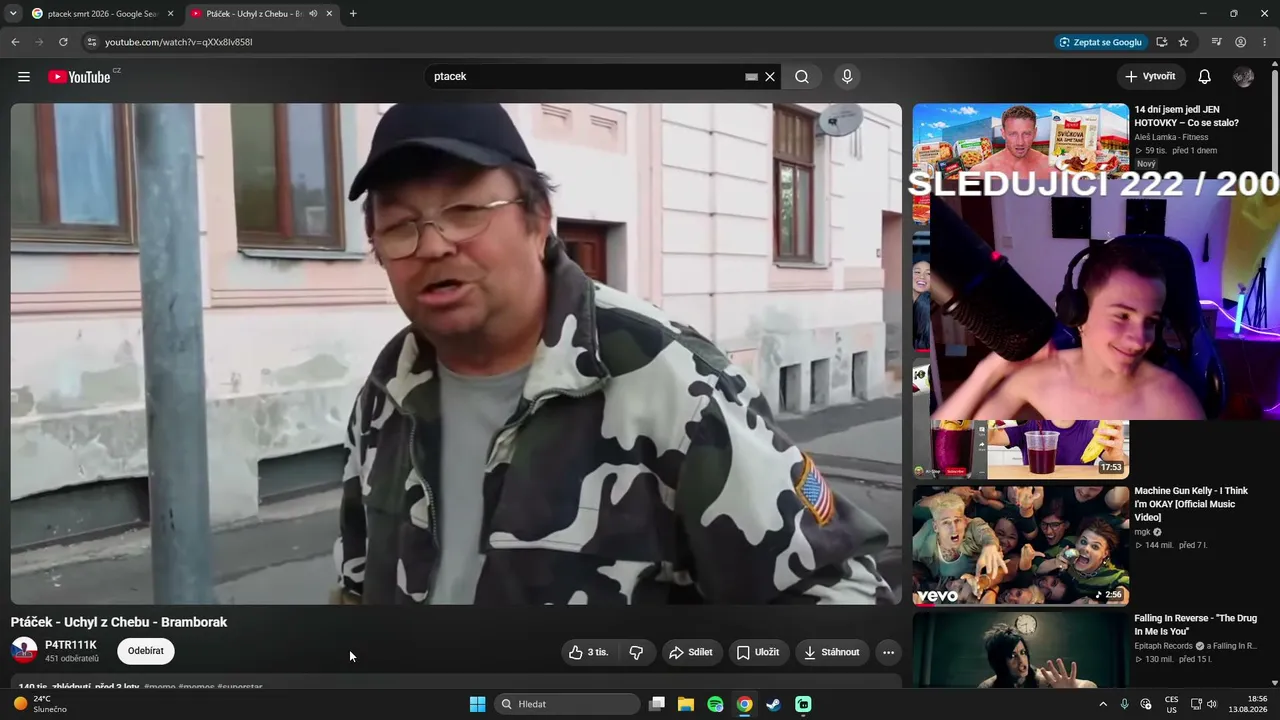Open a new browser tab
1280x720 pixels.
click(353, 14)
